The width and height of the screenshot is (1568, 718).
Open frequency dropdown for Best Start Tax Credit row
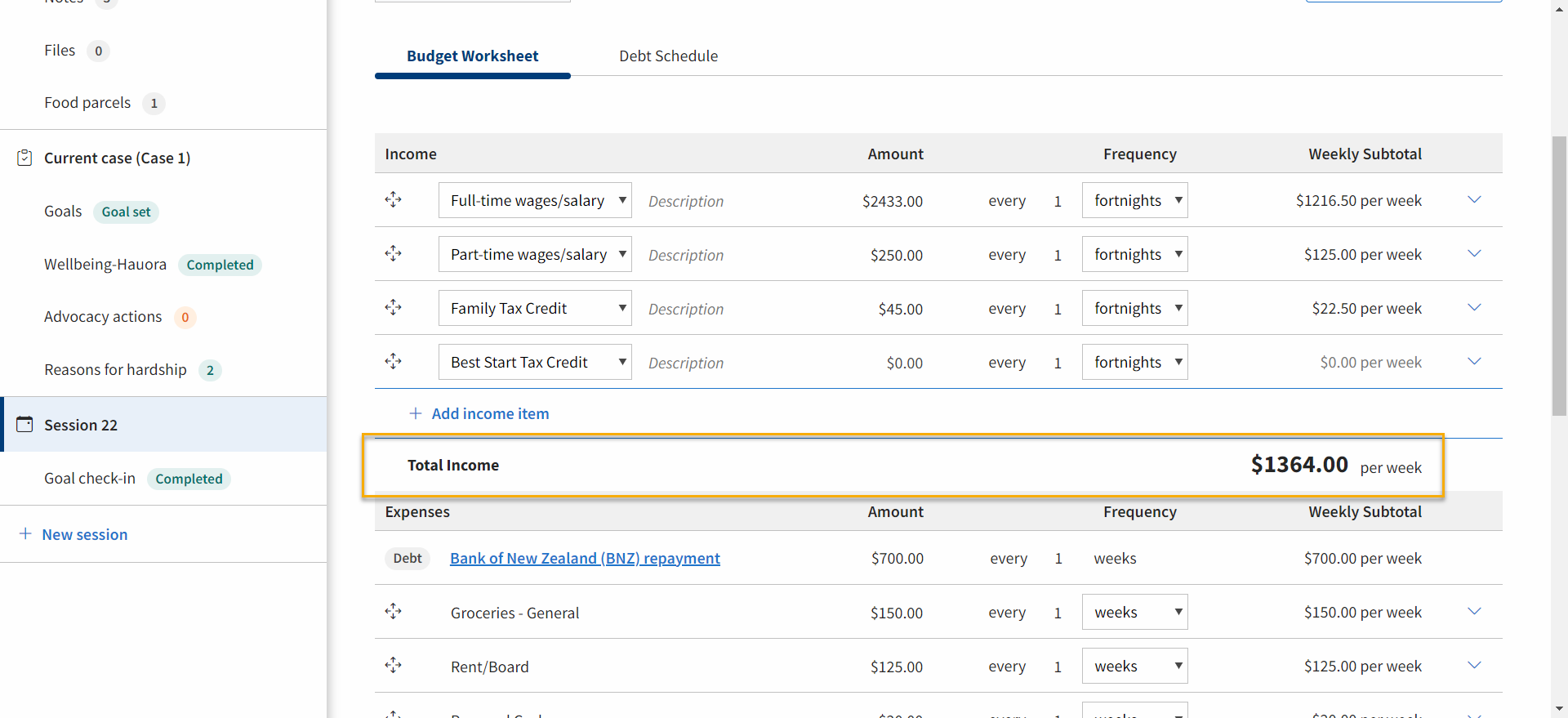click(1135, 362)
